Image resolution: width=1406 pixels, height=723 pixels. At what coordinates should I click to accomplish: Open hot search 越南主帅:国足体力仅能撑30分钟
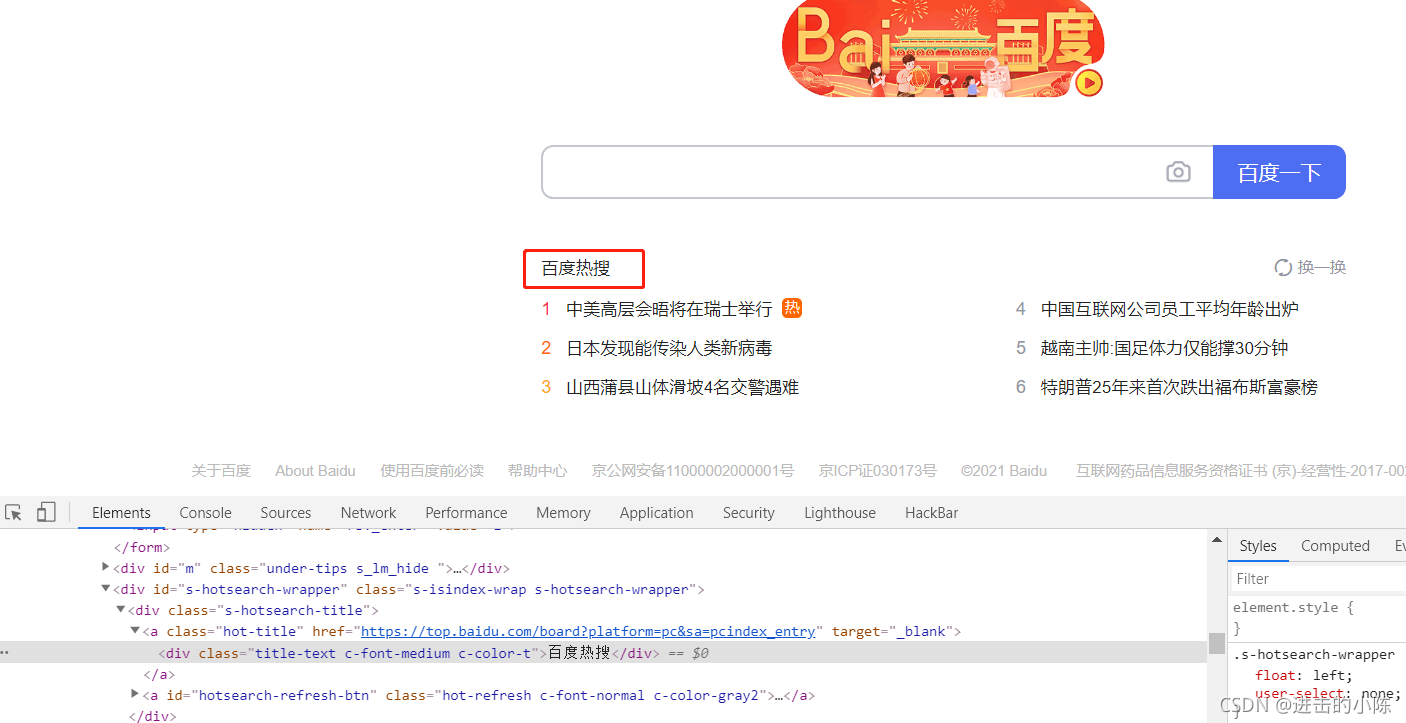[x=1164, y=348]
